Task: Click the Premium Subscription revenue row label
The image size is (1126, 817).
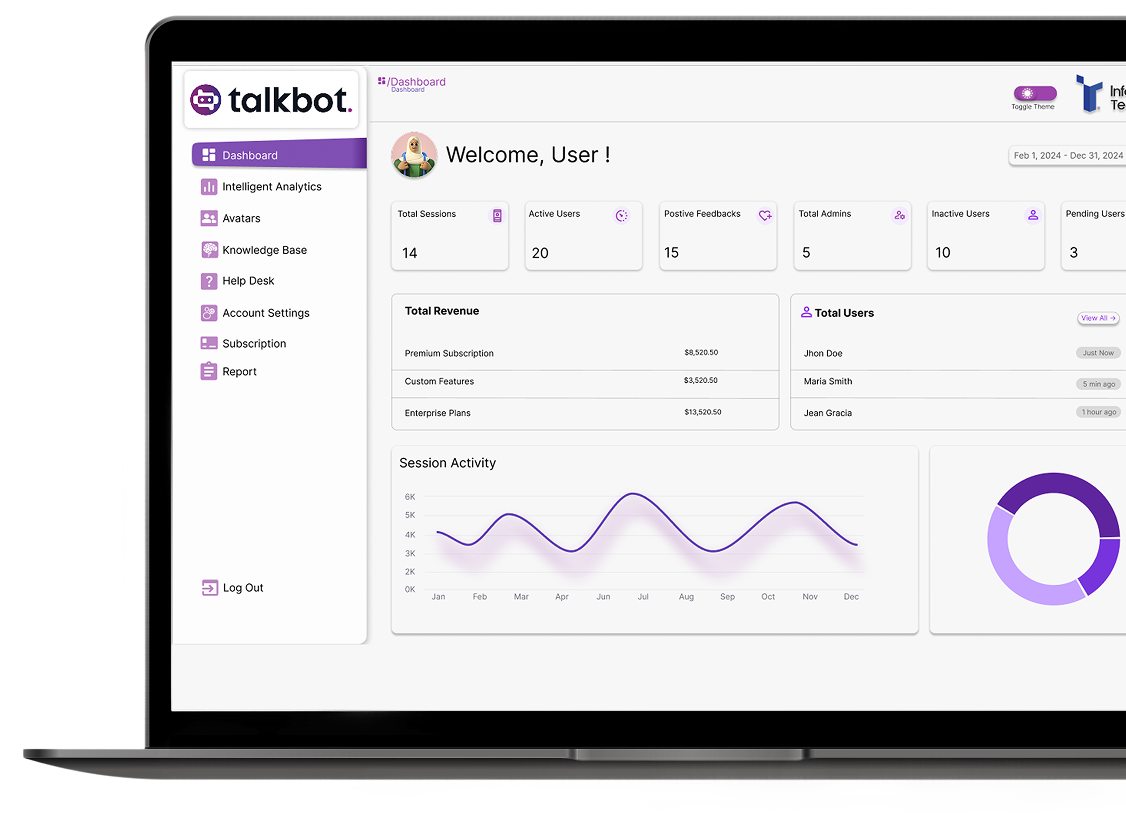Action: click(x=449, y=353)
